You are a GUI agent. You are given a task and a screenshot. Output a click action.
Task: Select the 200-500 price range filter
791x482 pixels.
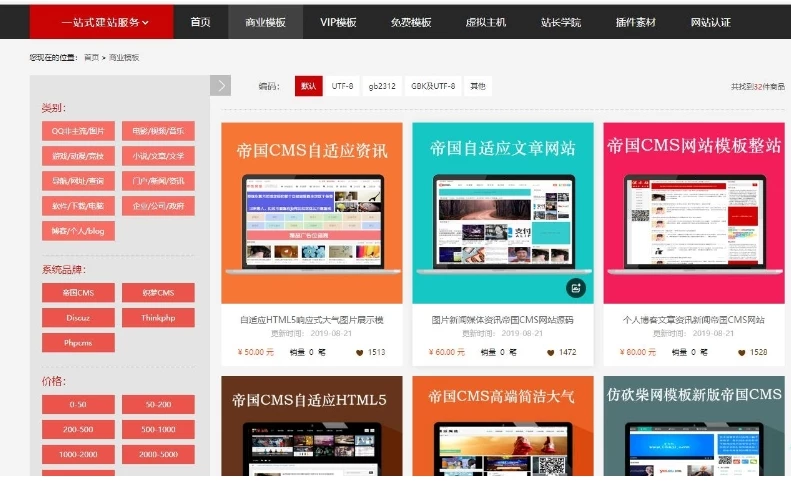coord(78,429)
